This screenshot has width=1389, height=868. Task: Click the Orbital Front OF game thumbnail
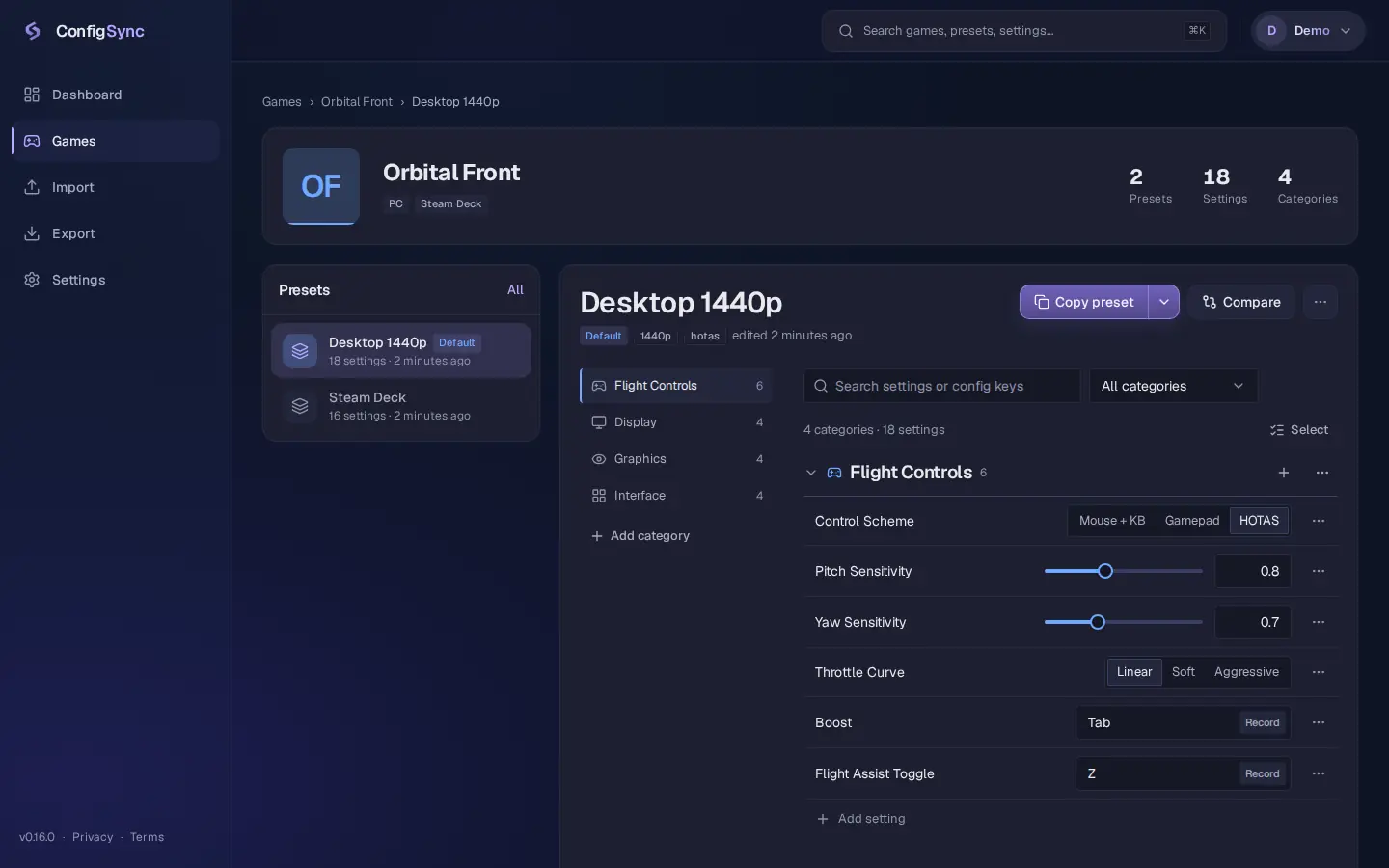tap(321, 186)
